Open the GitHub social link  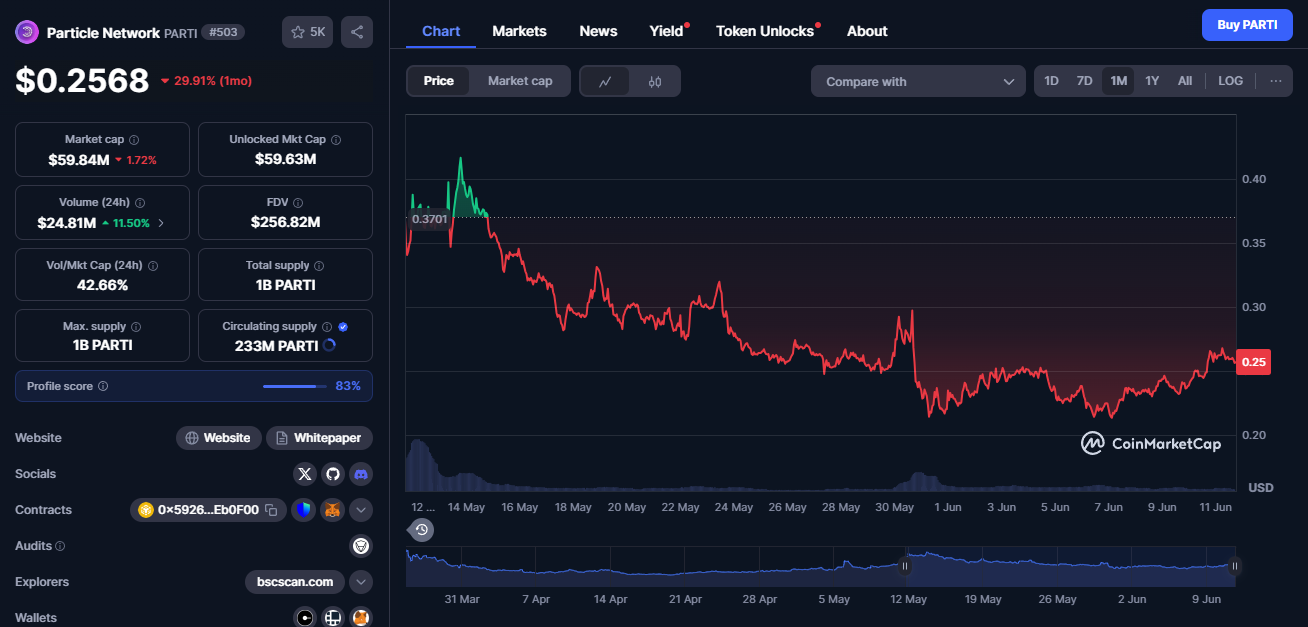click(333, 474)
